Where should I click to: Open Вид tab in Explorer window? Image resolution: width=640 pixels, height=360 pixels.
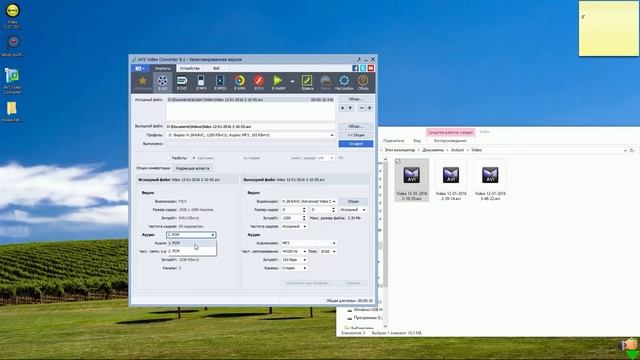[417, 141]
